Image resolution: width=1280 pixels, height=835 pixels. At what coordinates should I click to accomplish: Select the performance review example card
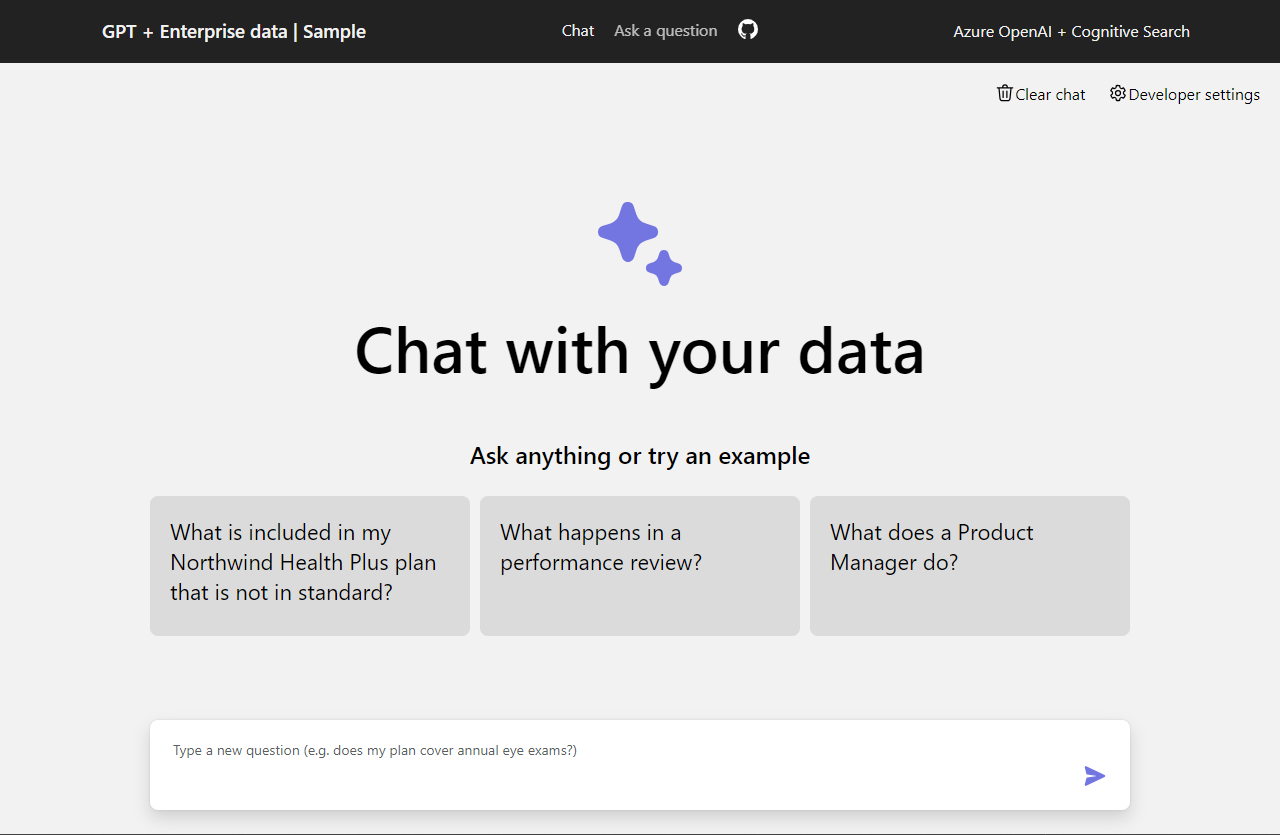pos(639,565)
